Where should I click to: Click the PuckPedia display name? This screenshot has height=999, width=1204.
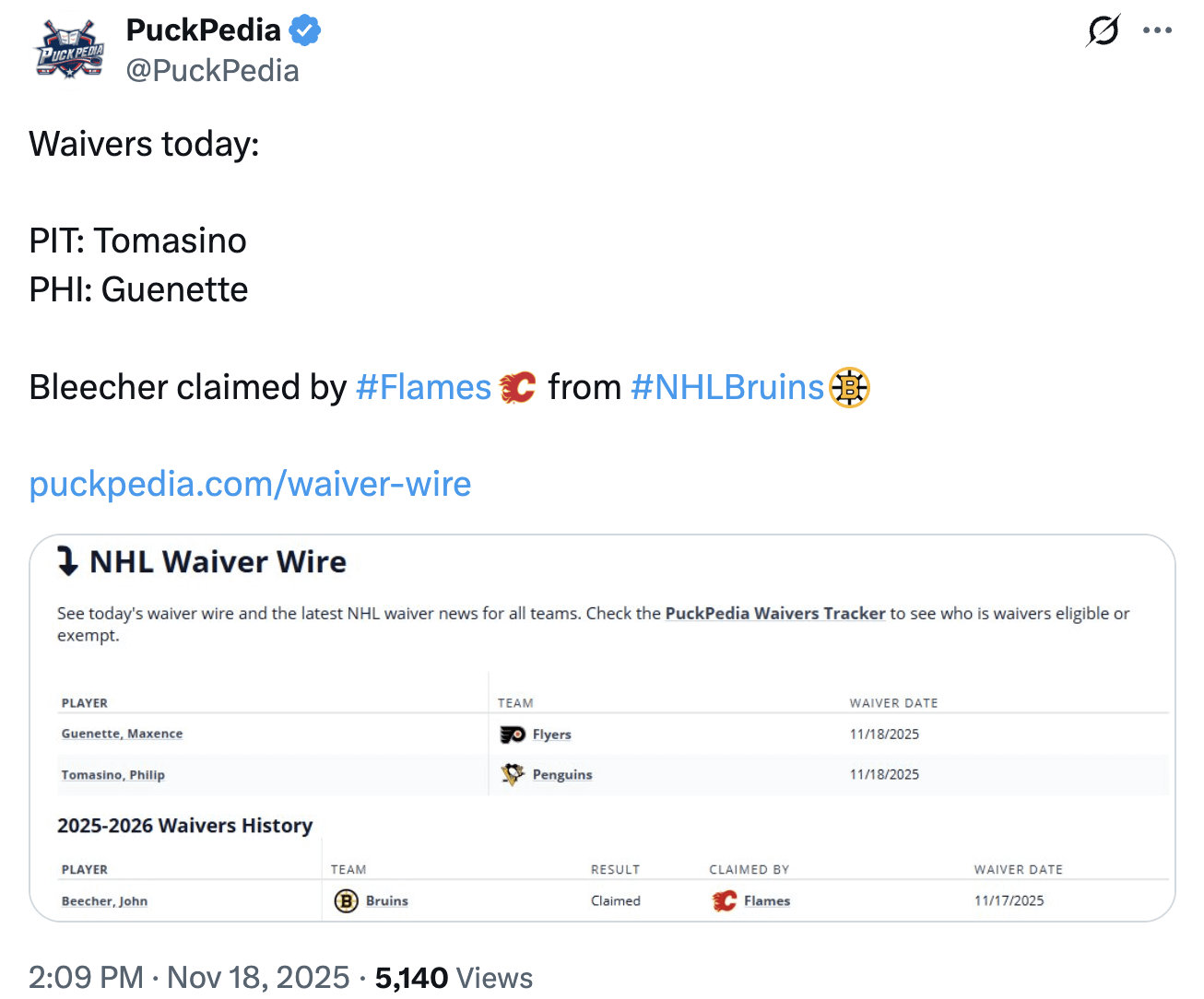[x=203, y=30]
